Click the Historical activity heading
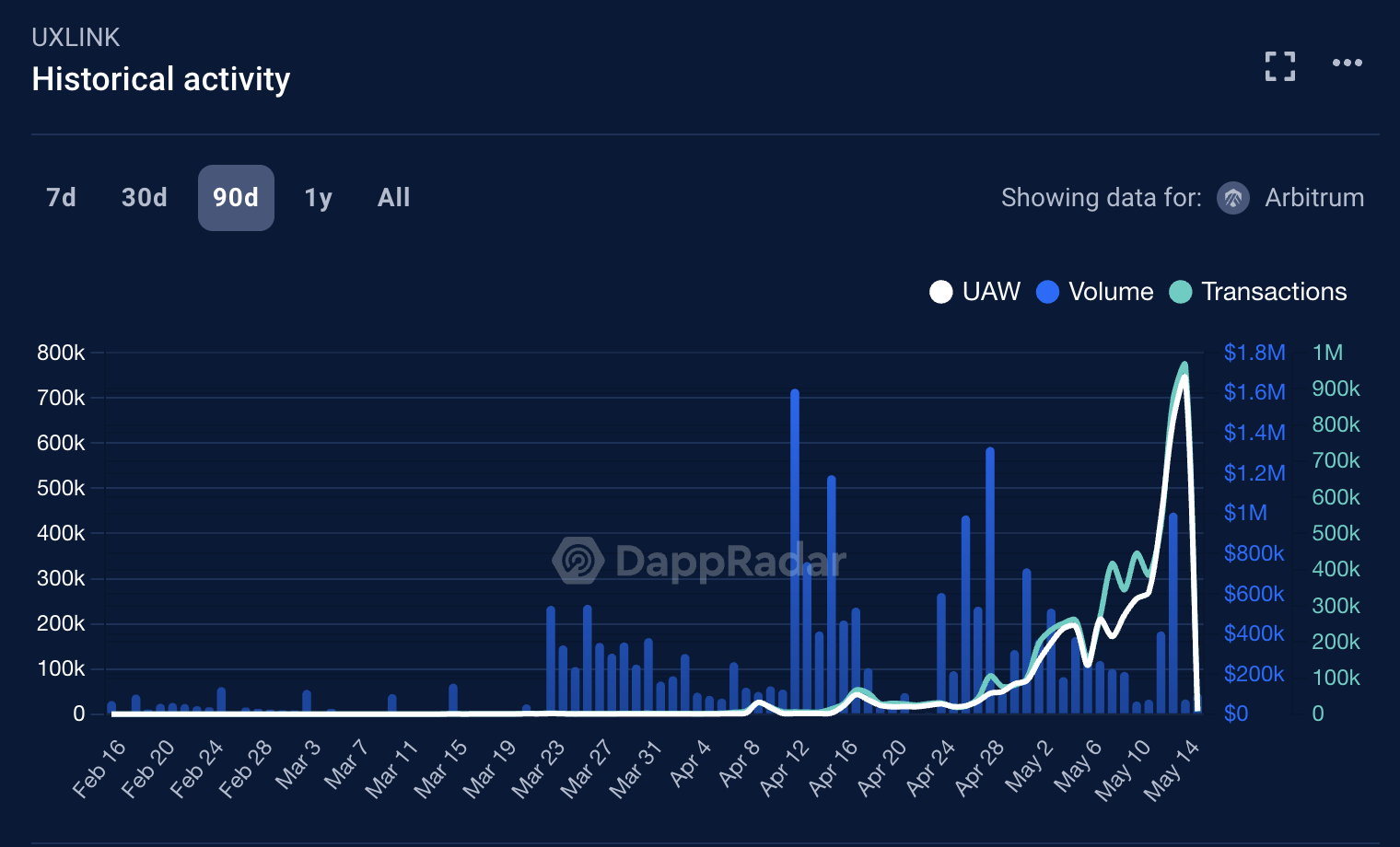The image size is (1400, 847). click(x=161, y=79)
